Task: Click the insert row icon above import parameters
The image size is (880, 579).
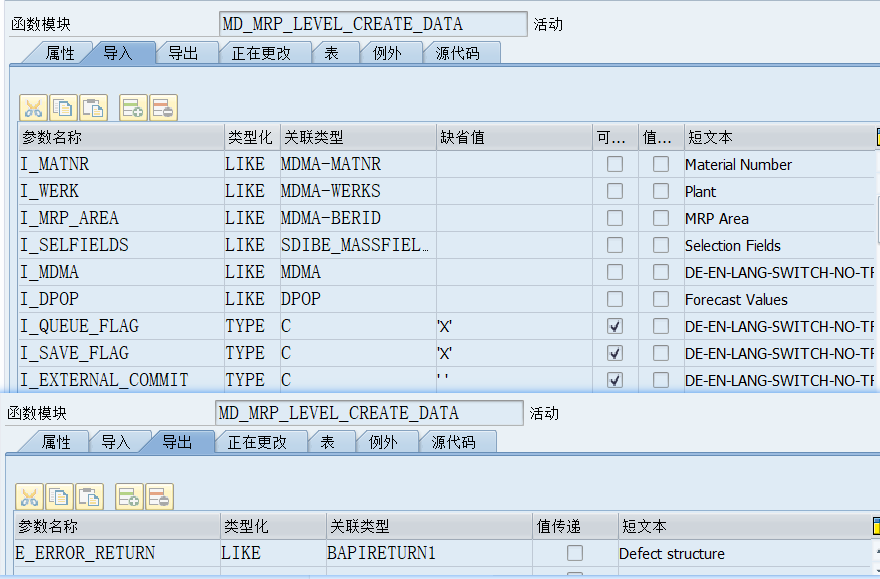Action: [x=131, y=107]
